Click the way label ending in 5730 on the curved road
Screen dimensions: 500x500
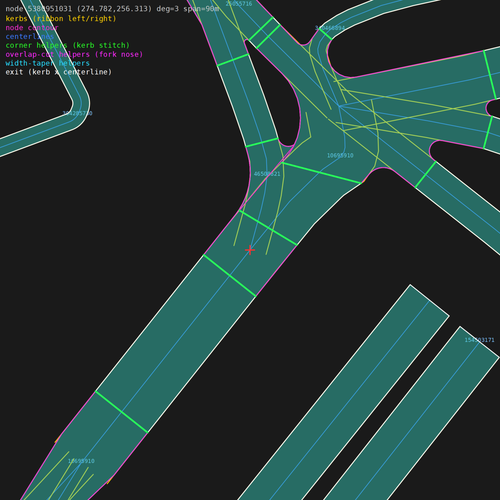(x=78, y=113)
